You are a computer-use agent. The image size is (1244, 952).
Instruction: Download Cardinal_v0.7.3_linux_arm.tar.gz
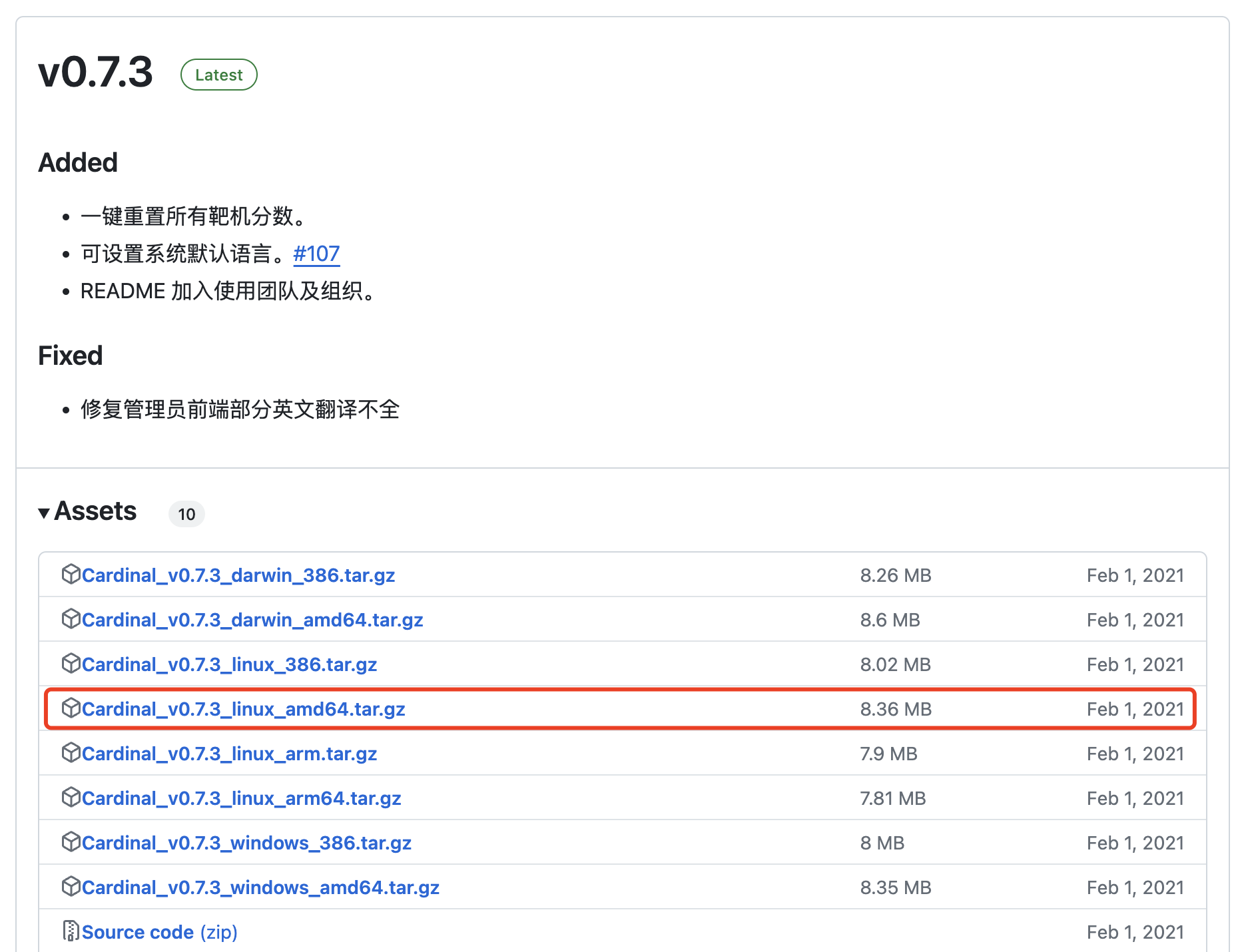tap(230, 754)
